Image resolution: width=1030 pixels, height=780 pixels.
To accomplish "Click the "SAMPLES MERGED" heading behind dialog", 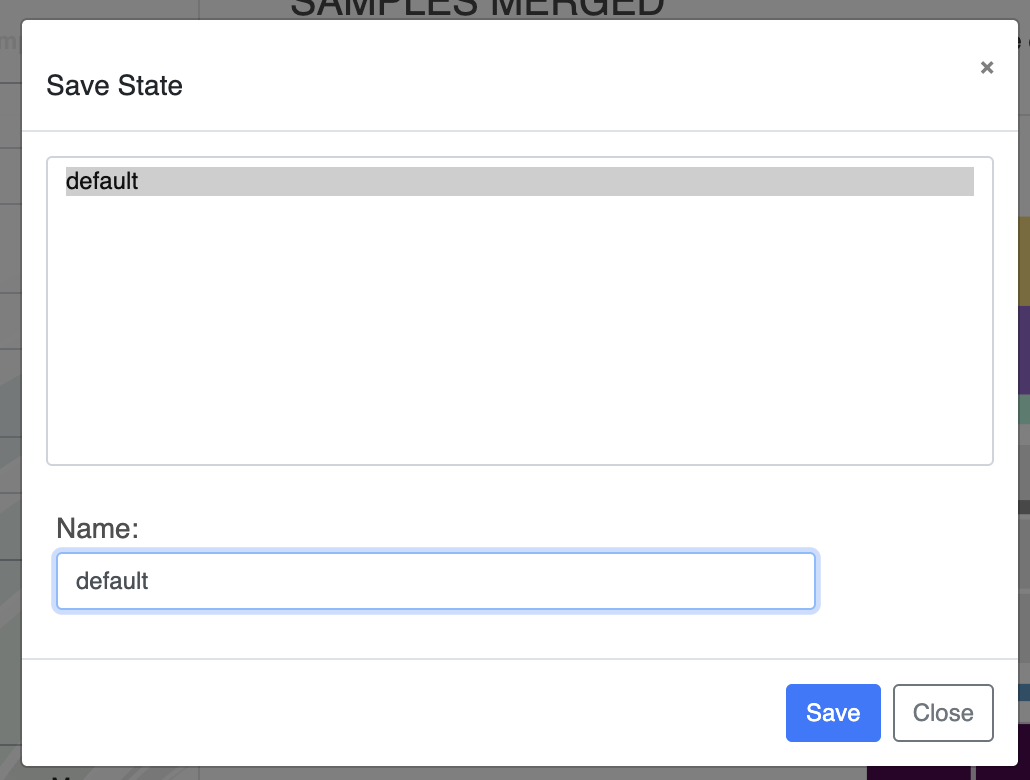I will pyautogui.click(x=477, y=9).
